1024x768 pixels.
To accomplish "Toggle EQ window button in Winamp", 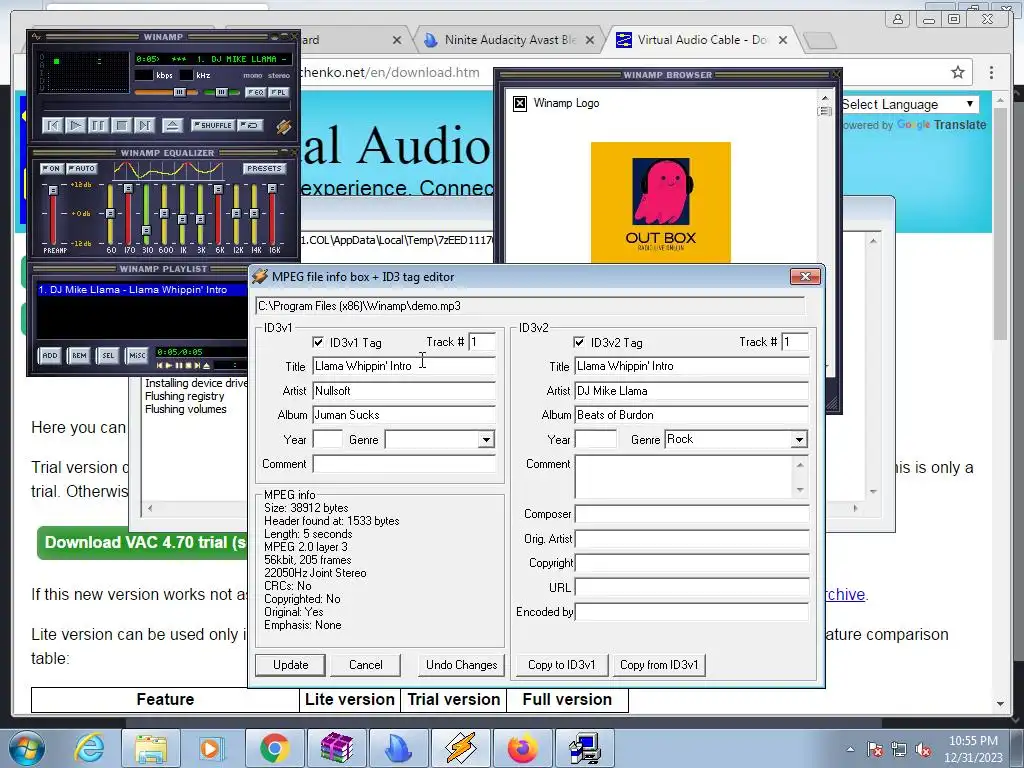I will click(x=255, y=93).
